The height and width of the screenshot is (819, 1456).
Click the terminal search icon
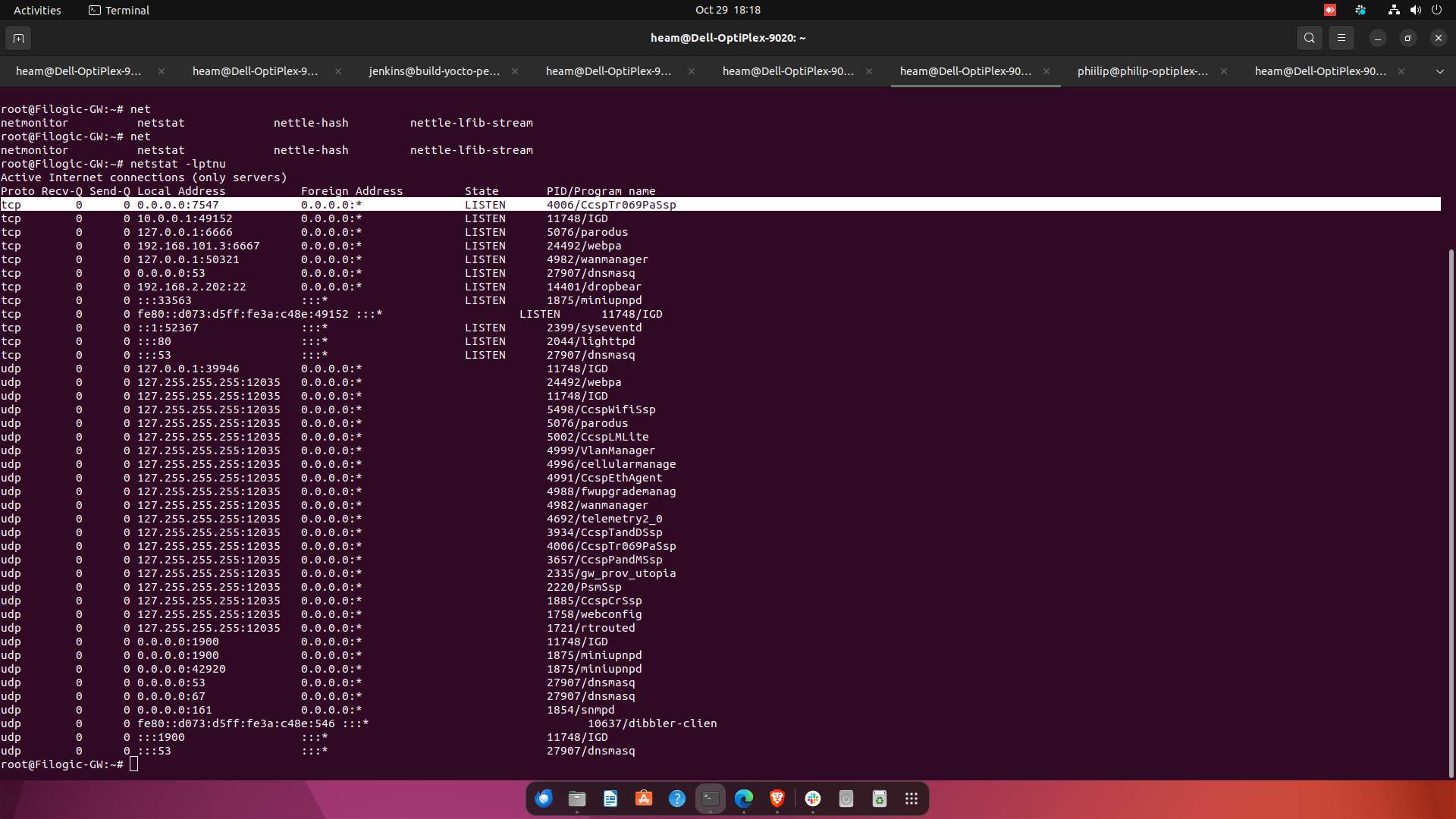pyautogui.click(x=1309, y=38)
